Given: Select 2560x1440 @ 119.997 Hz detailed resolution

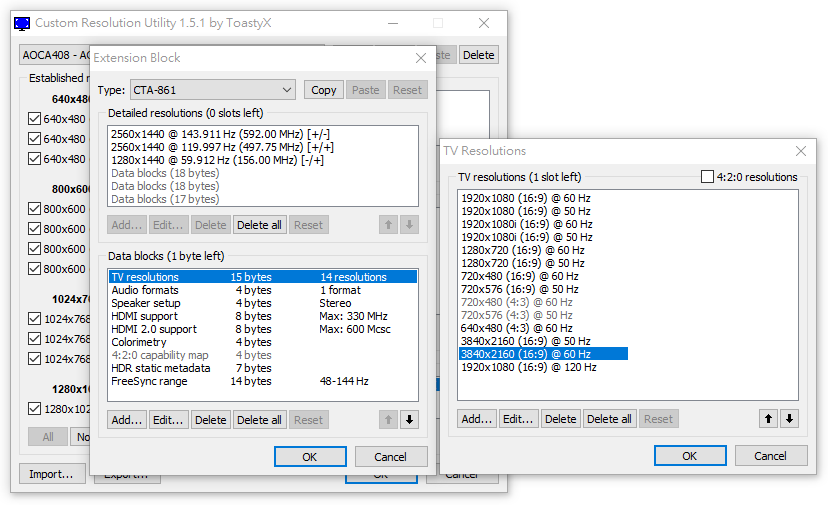Looking at the screenshot, I should tap(222, 147).
